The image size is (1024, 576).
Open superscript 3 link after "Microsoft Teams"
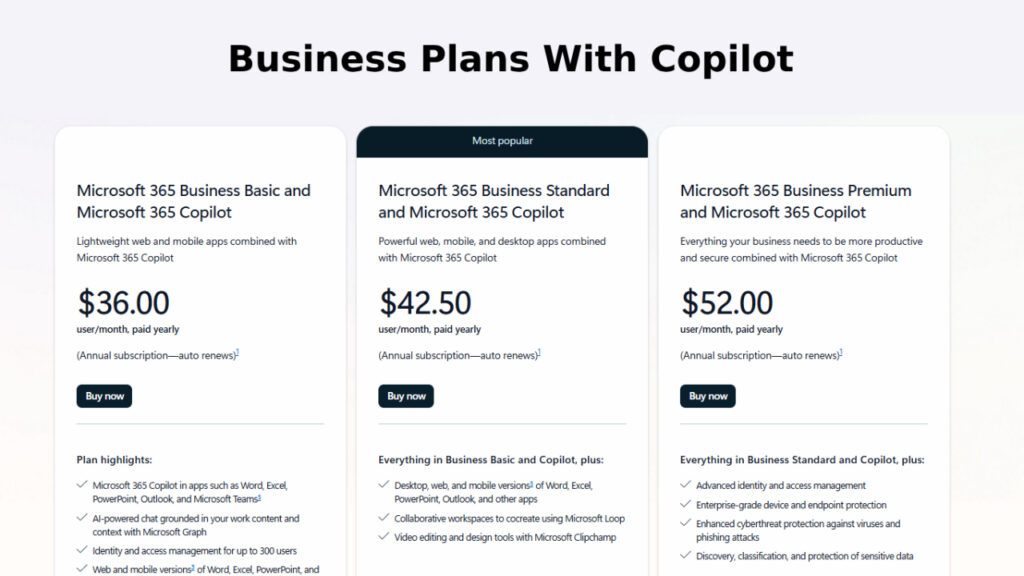(x=259, y=496)
